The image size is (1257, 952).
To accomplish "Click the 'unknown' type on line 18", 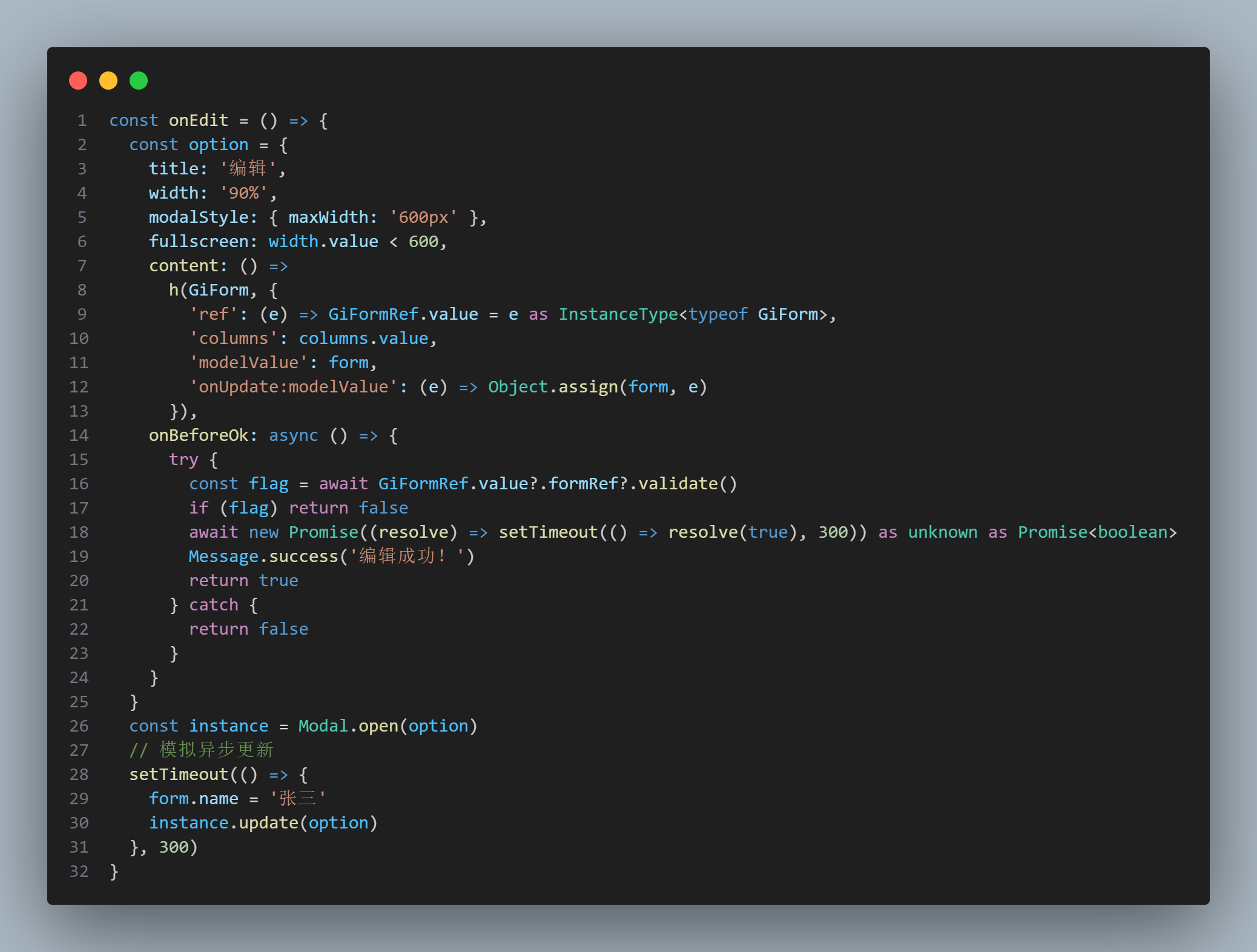I will [x=943, y=532].
